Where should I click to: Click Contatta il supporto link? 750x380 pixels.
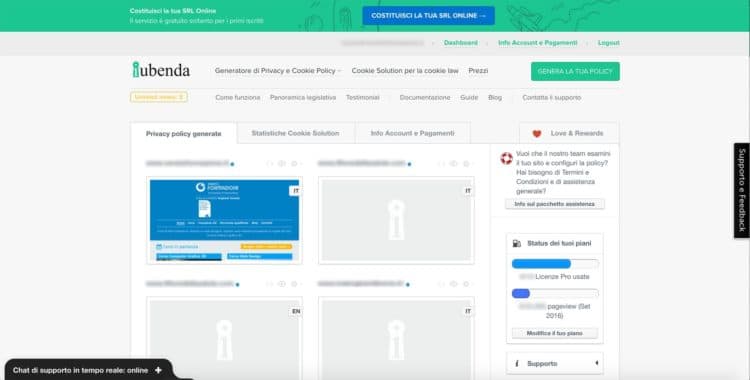[x=551, y=98]
